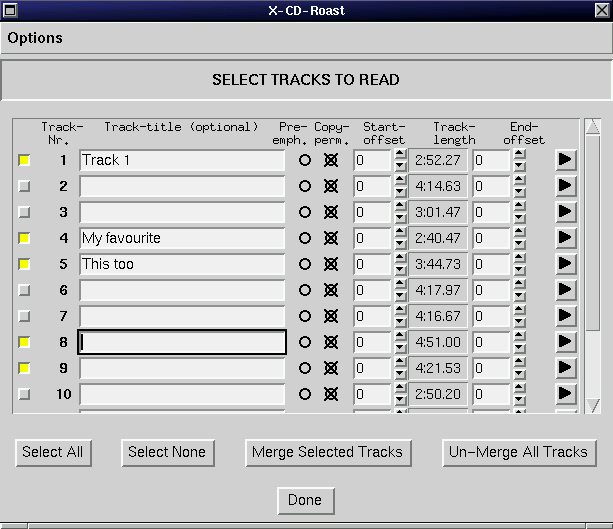
Task: Toggle pre-emphasis circle for track 9
Action: coord(305,368)
